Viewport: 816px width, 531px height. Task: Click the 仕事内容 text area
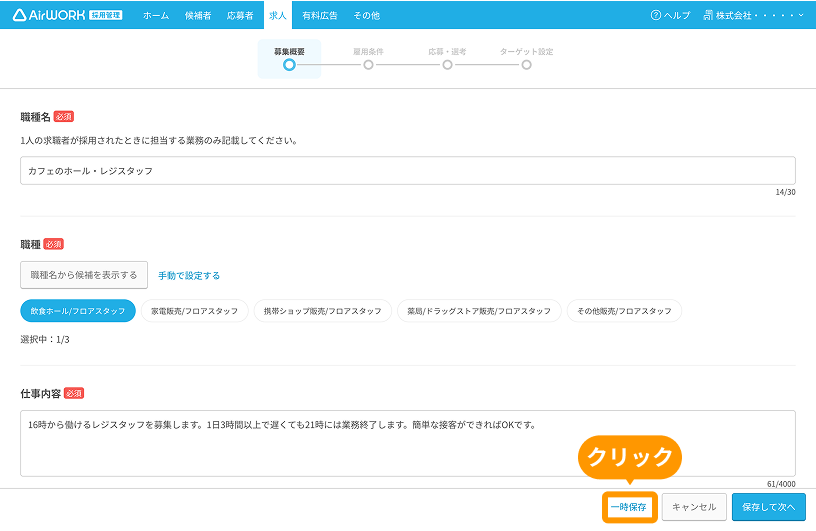(408, 444)
